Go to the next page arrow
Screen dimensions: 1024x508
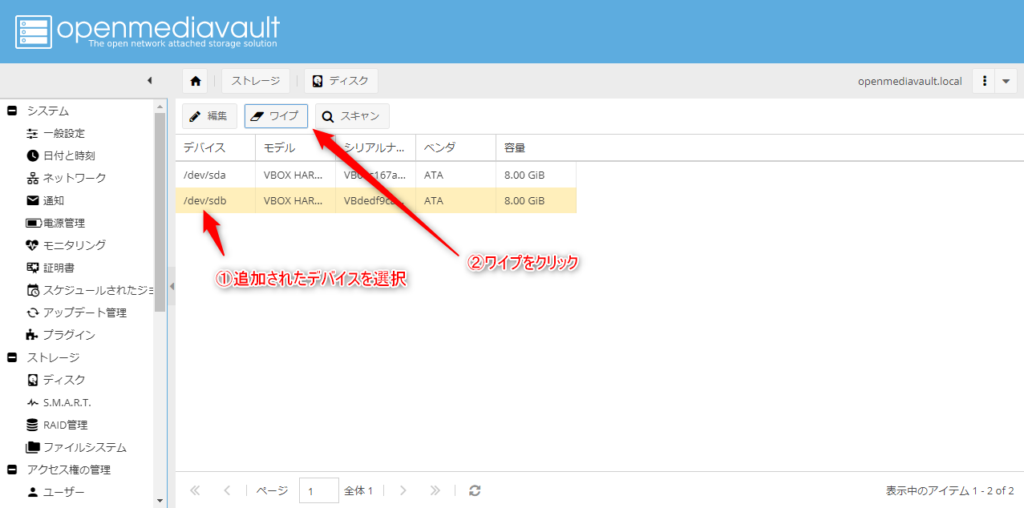click(403, 491)
